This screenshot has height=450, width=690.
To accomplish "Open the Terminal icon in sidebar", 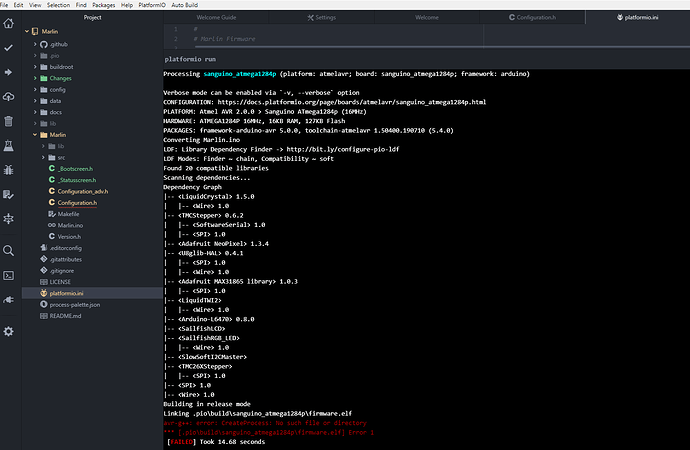I will (x=8, y=275).
